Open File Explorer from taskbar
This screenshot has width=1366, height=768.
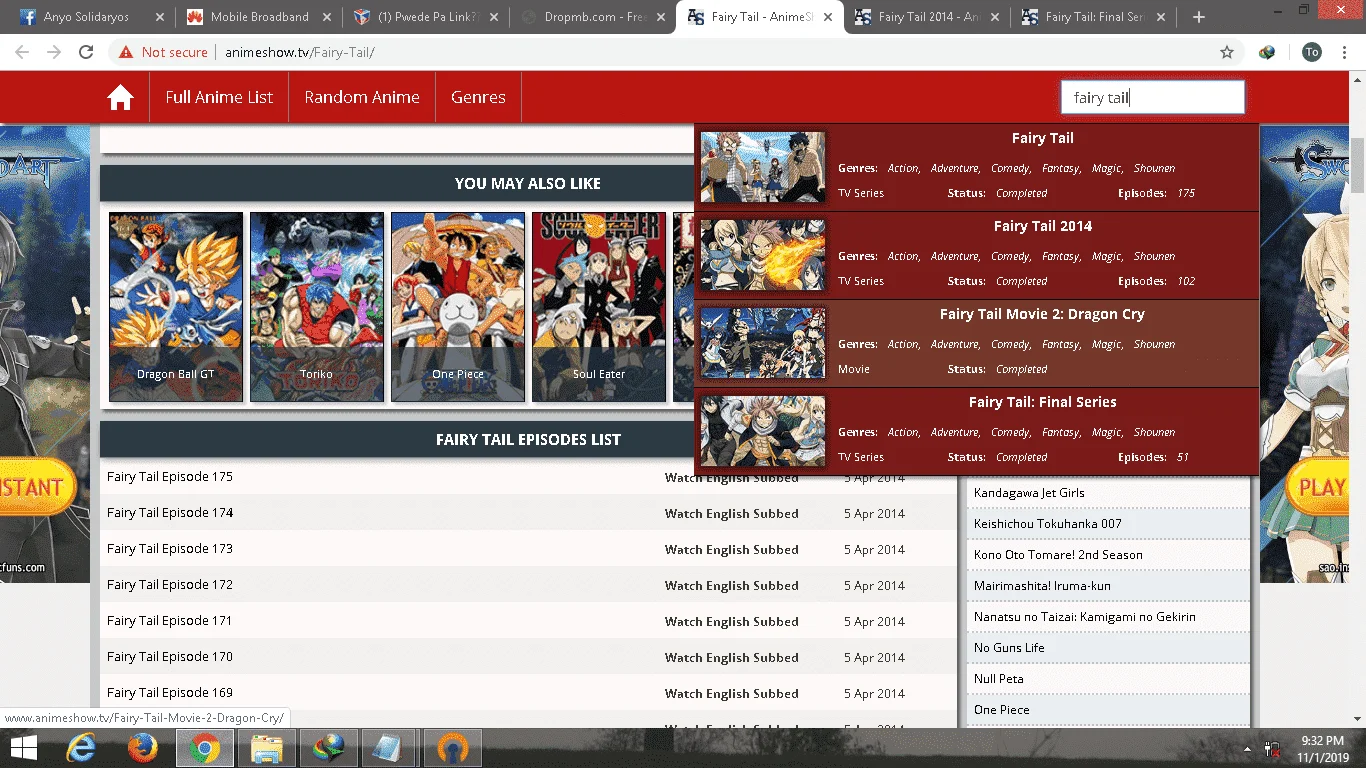click(267, 748)
